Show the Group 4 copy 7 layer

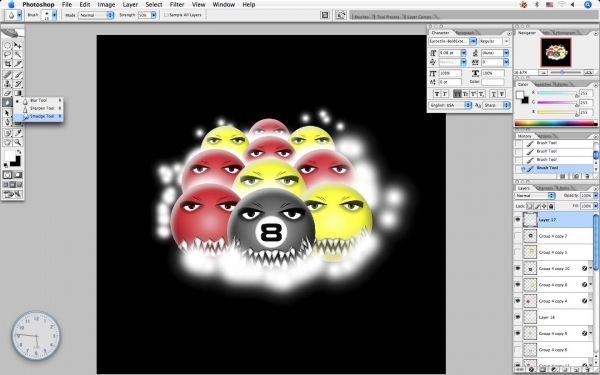[x=518, y=236]
